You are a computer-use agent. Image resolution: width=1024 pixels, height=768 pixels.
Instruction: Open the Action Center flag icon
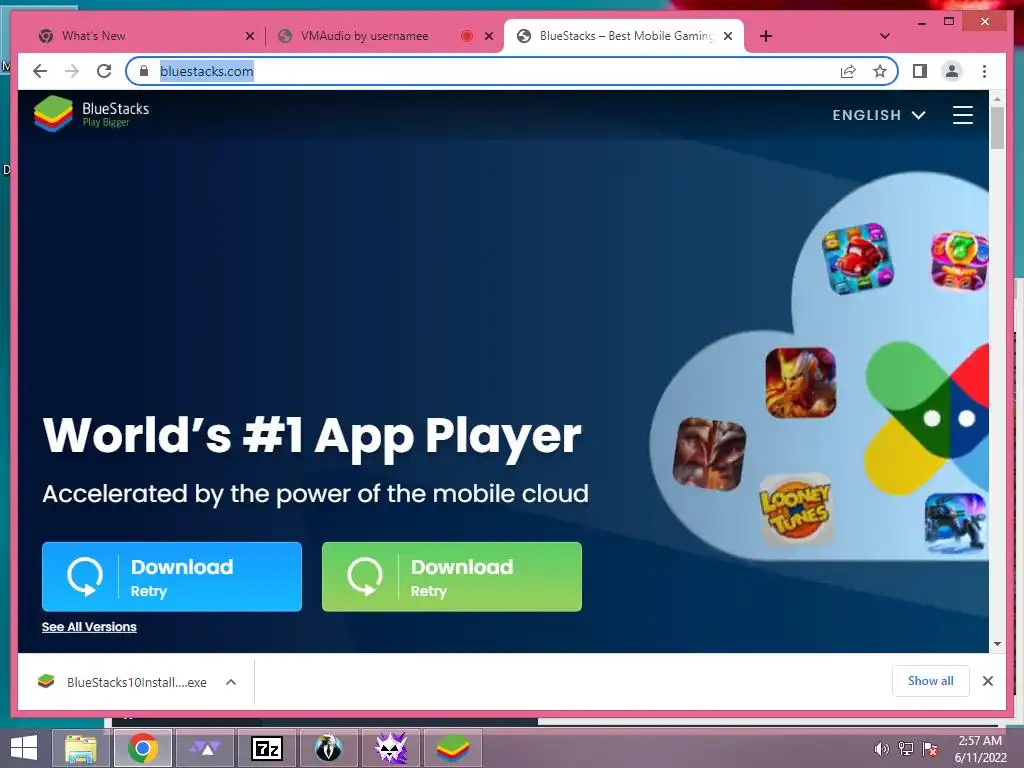coord(930,749)
